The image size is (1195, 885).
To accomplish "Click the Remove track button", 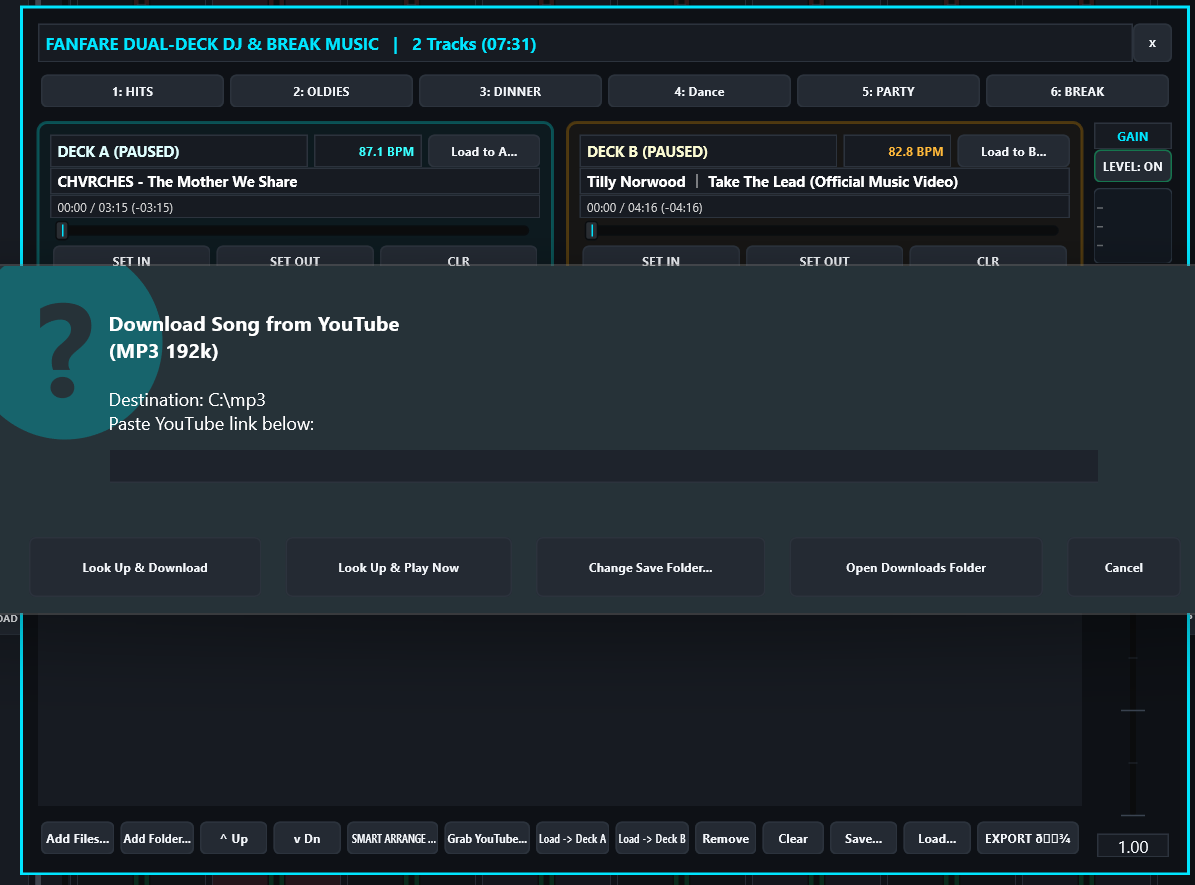I will point(726,839).
